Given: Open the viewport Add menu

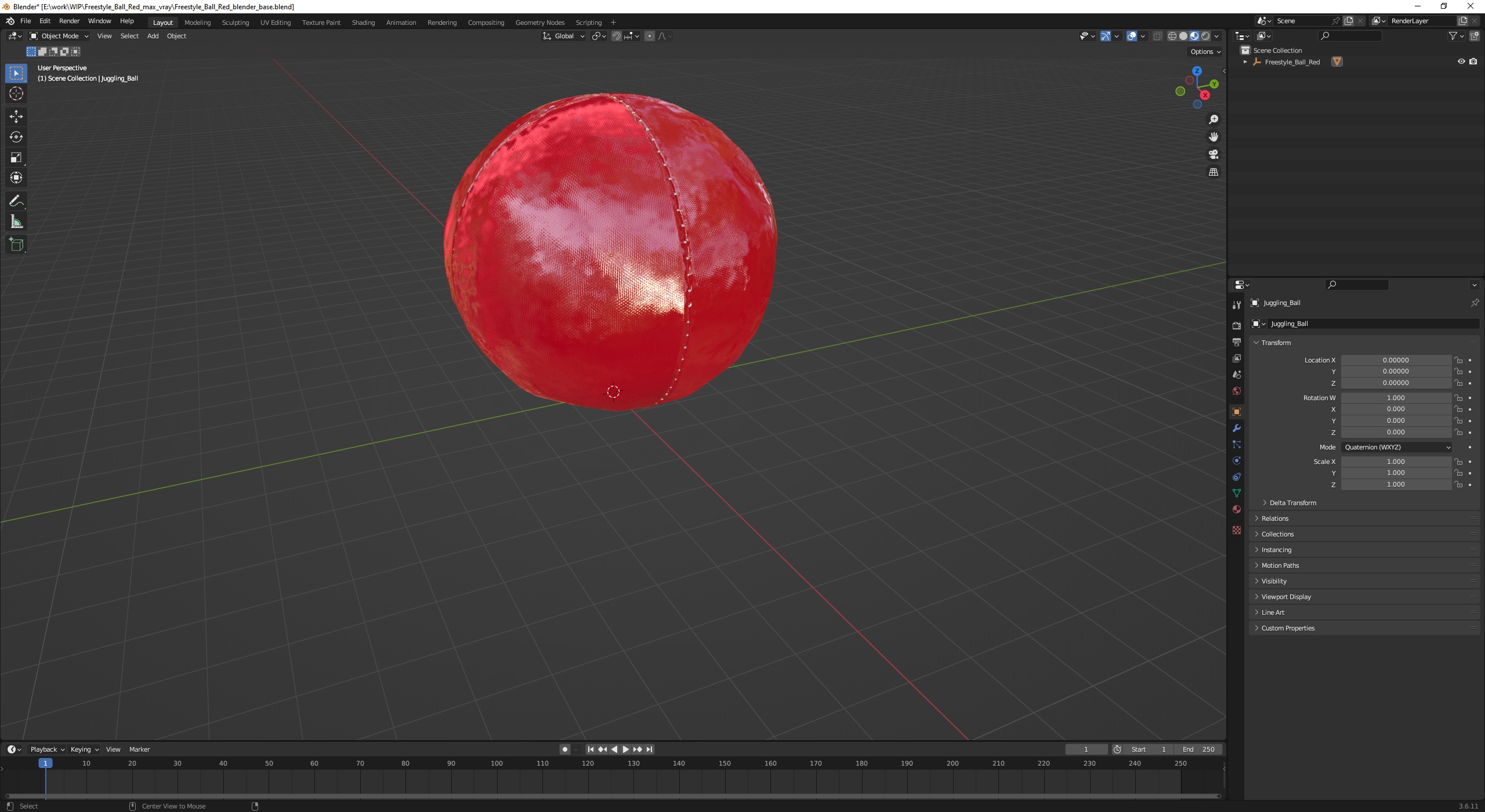Looking at the screenshot, I should tap(153, 36).
